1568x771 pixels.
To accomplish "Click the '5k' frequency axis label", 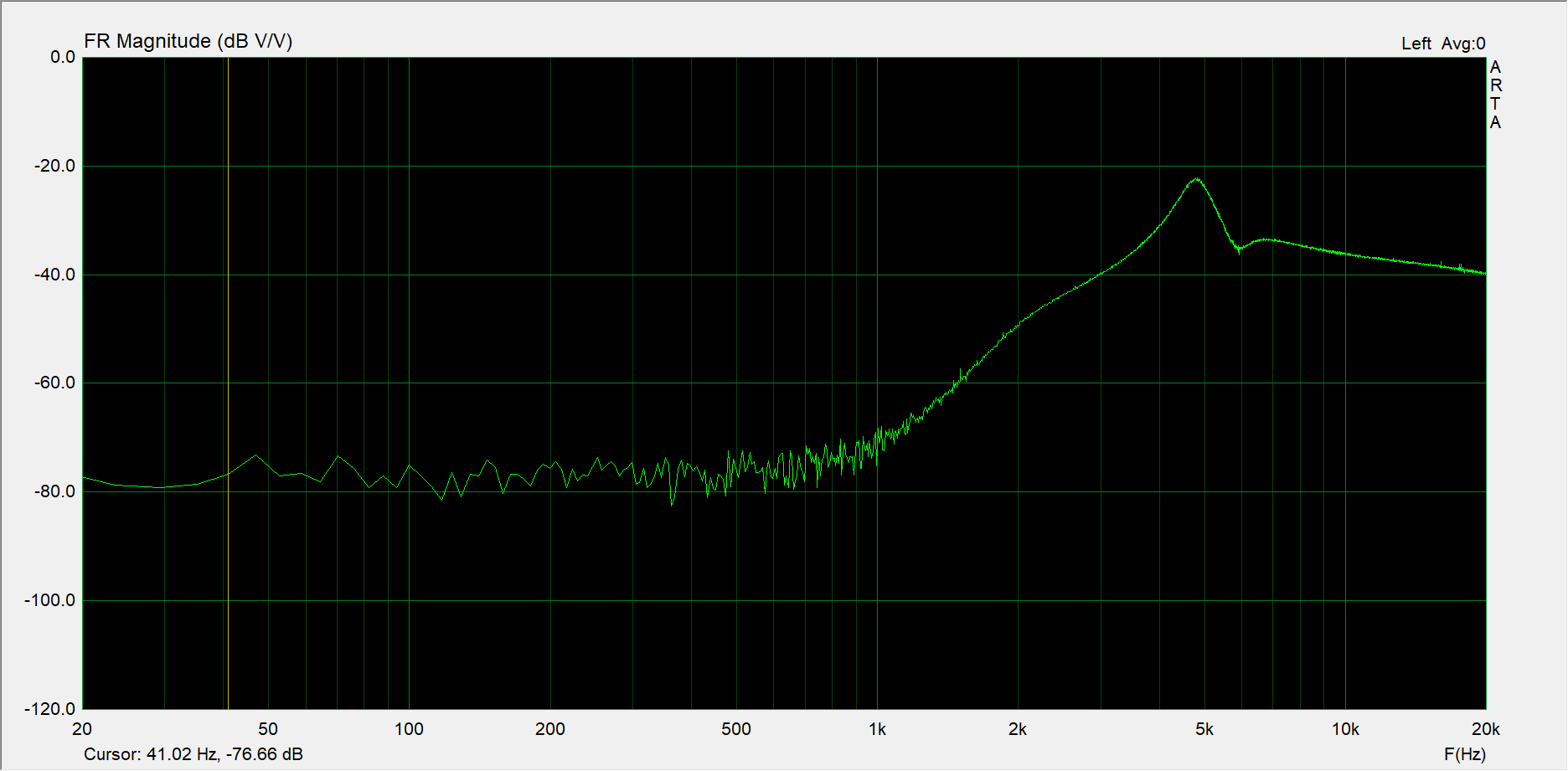I will [1204, 729].
